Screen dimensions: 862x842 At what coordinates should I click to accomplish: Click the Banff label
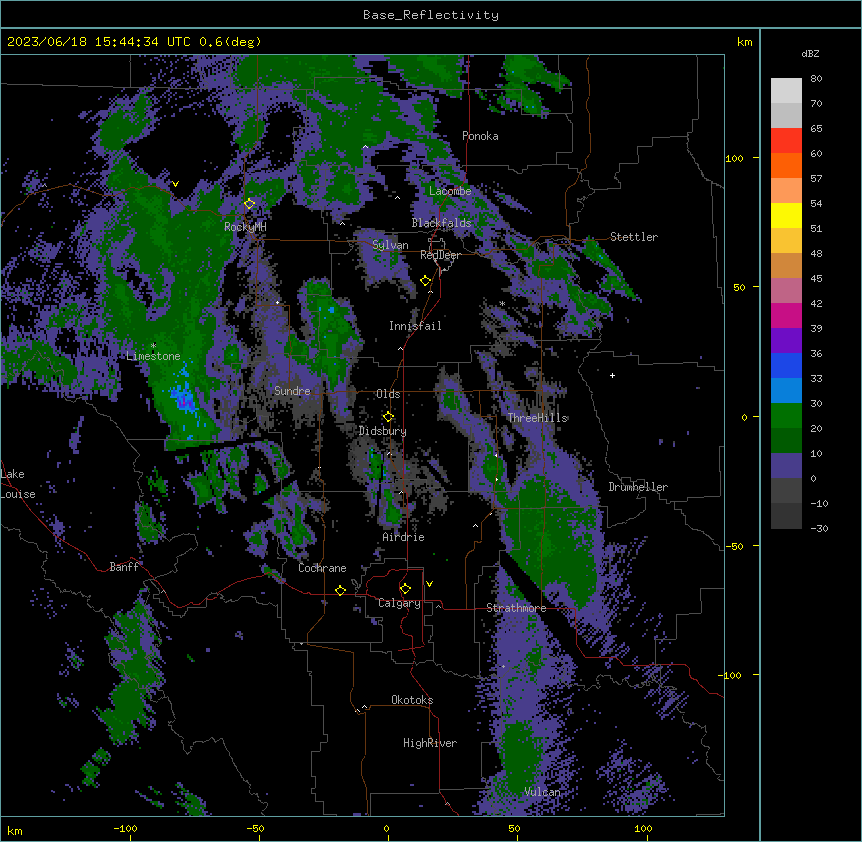click(124, 567)
